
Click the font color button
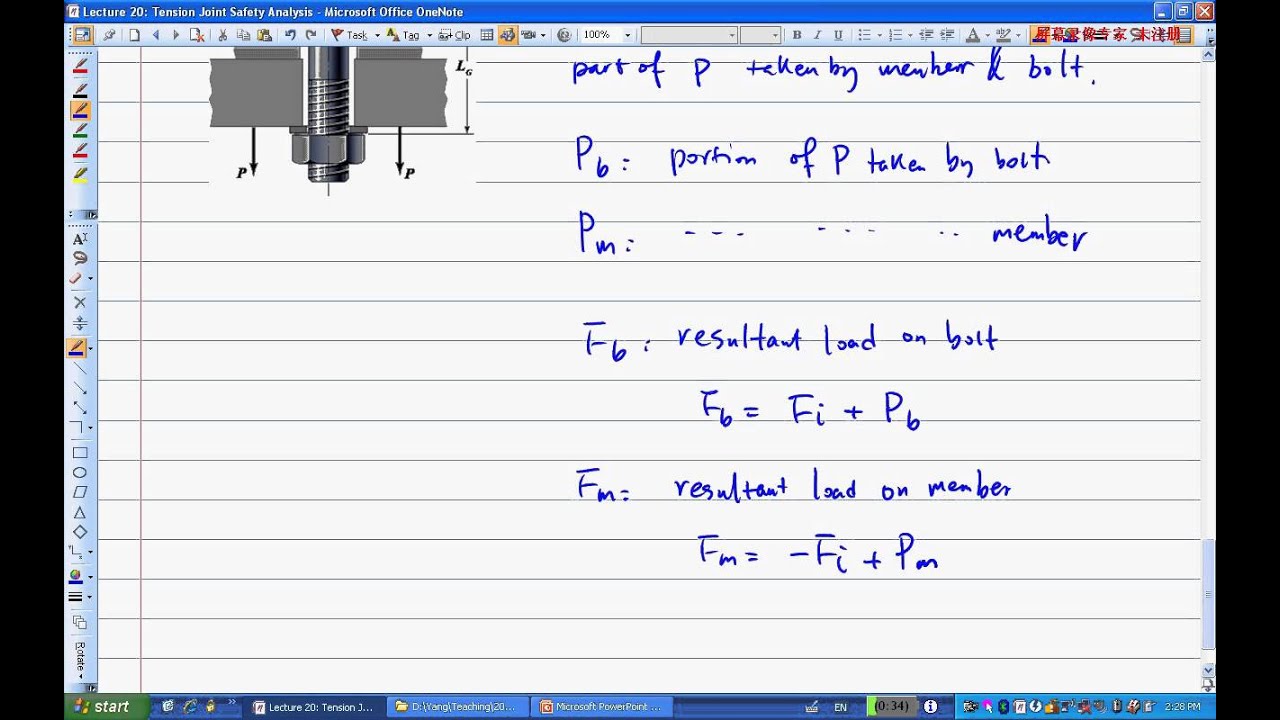(x=973, y=35)
